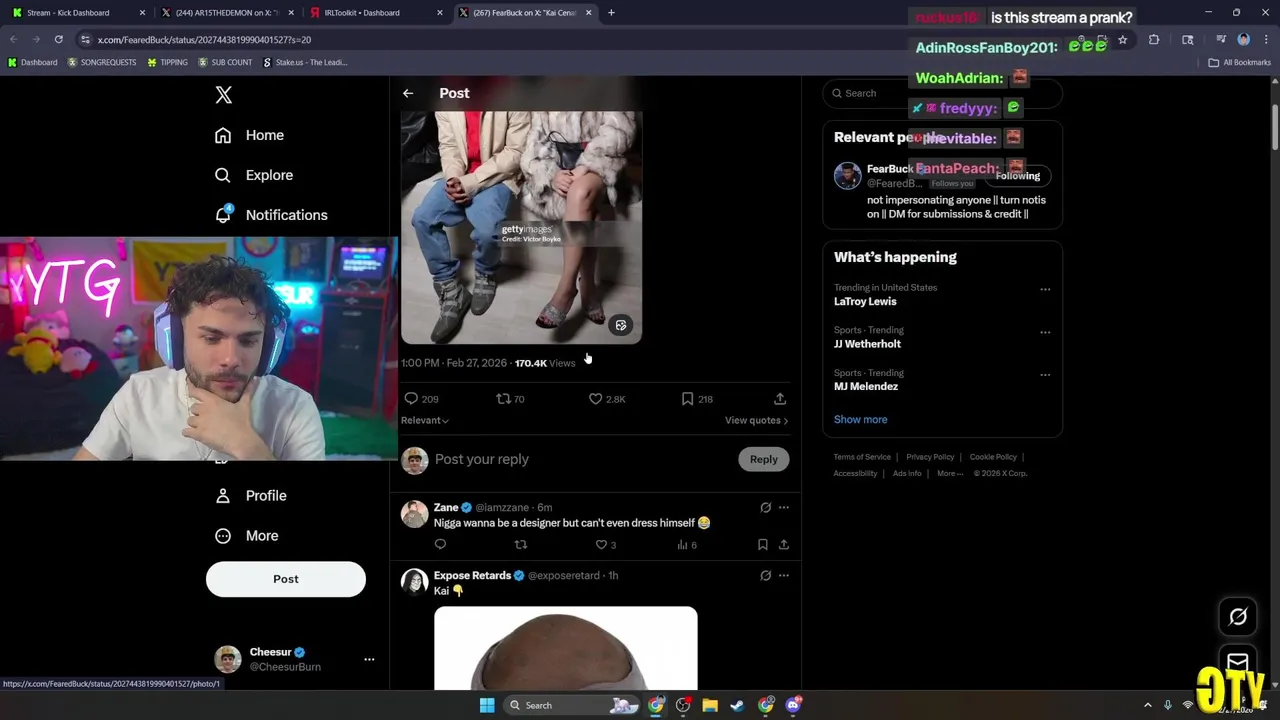View analytics on Zane's comment

click(682, 545)
